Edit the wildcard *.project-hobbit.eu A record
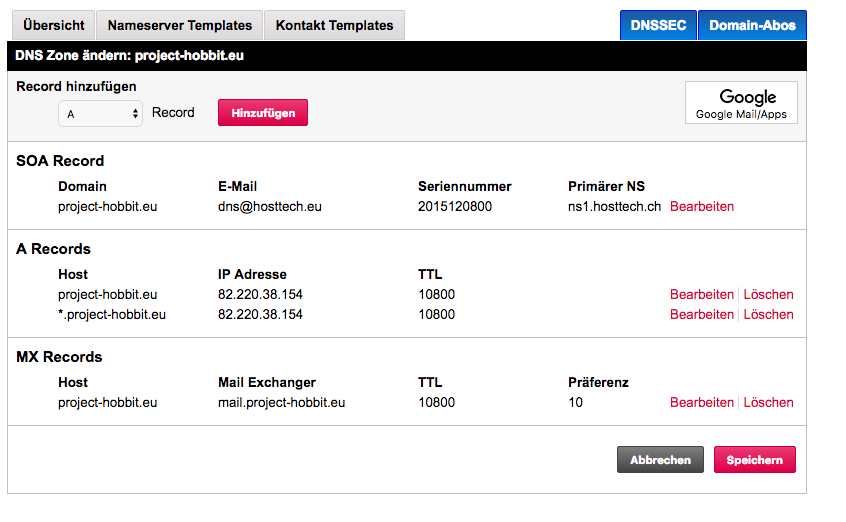 [702, 315]
